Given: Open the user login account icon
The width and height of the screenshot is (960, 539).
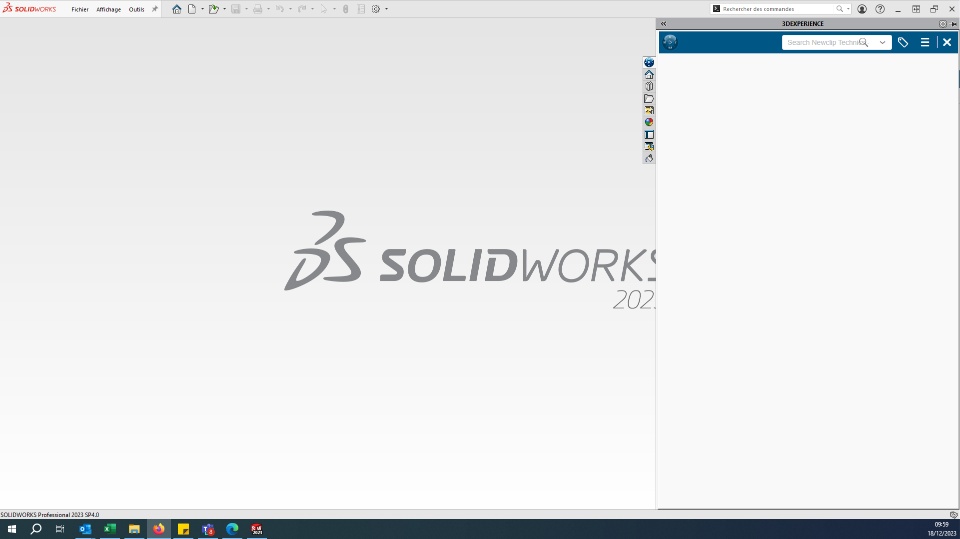Looking at the screenshot, I should pos(862,9).
